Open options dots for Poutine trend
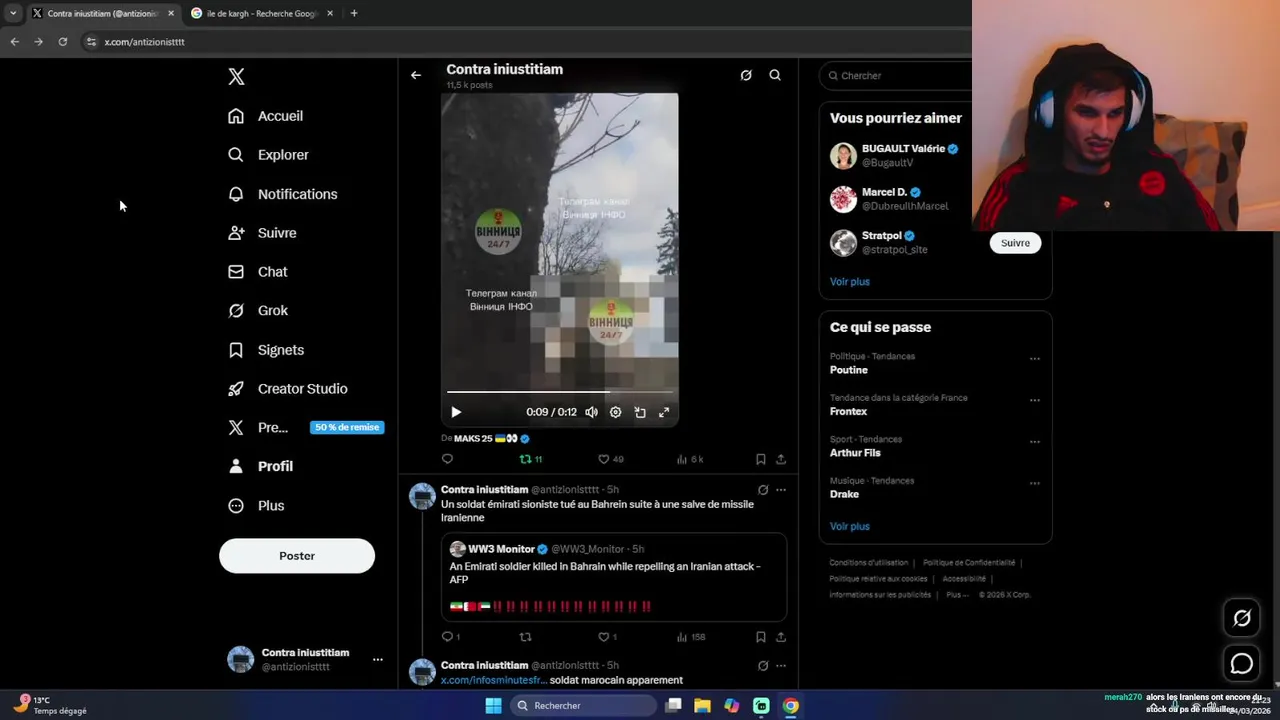 click(x=1035, y=358)
